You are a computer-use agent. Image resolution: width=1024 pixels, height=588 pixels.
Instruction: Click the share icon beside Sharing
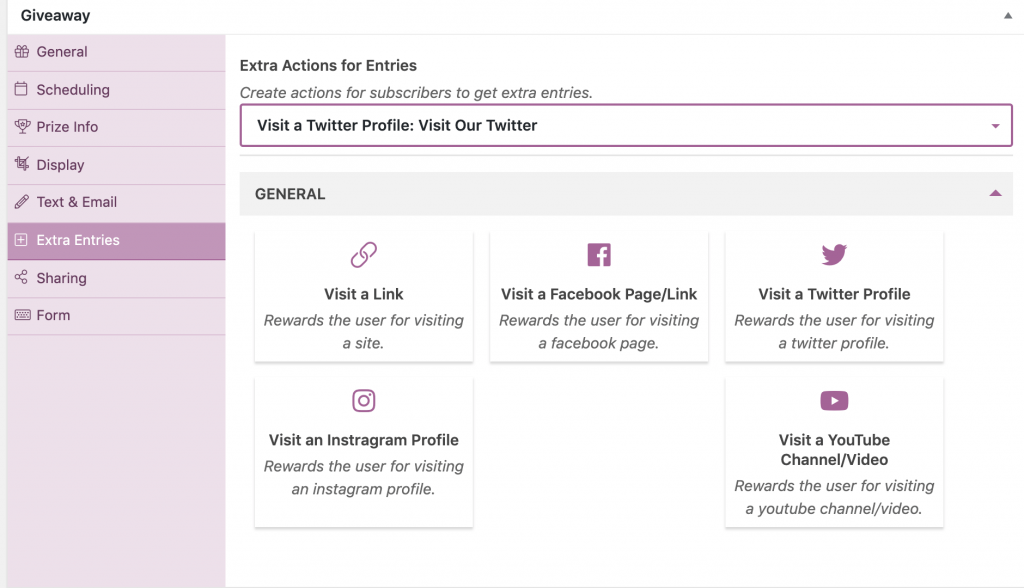(22, 277)
